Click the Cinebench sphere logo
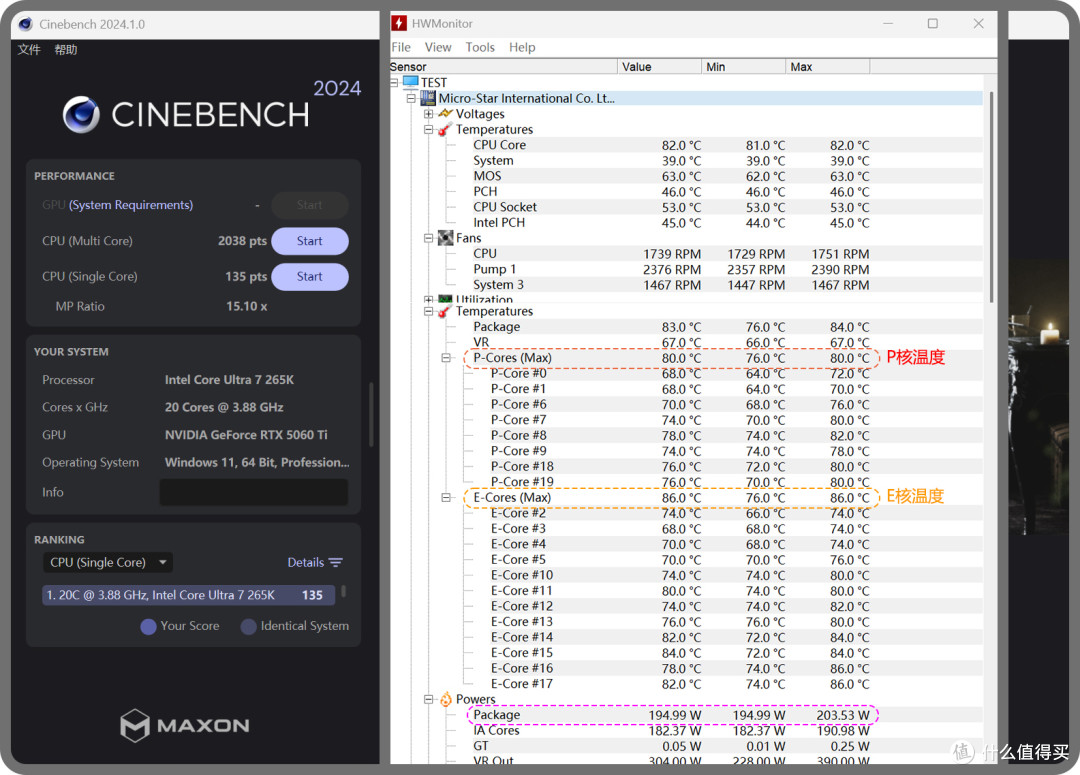The width and height of the screenshot is (1080, 775). click(81, 114)
